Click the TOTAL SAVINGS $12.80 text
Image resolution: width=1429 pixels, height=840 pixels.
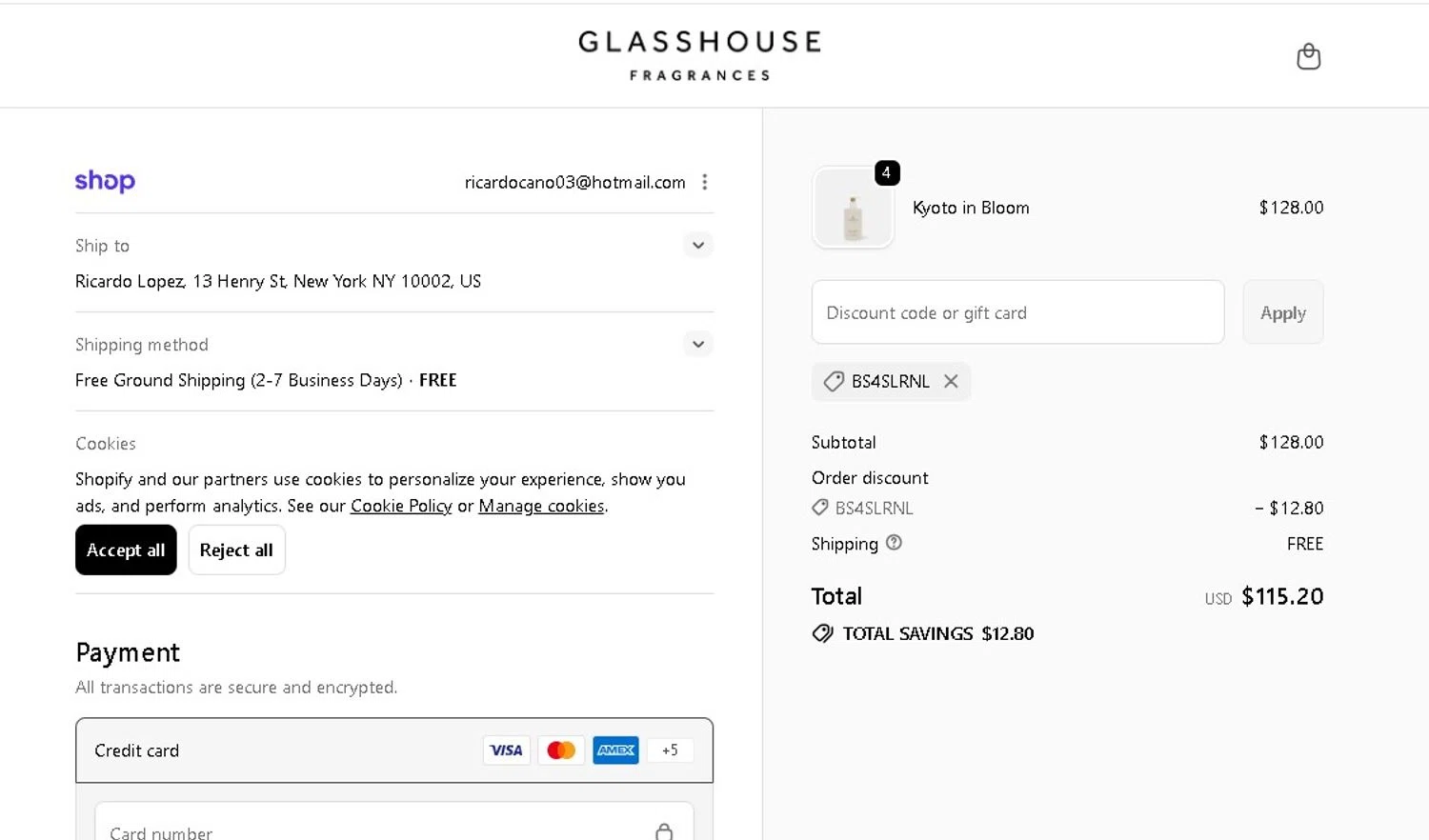[938, 633]
